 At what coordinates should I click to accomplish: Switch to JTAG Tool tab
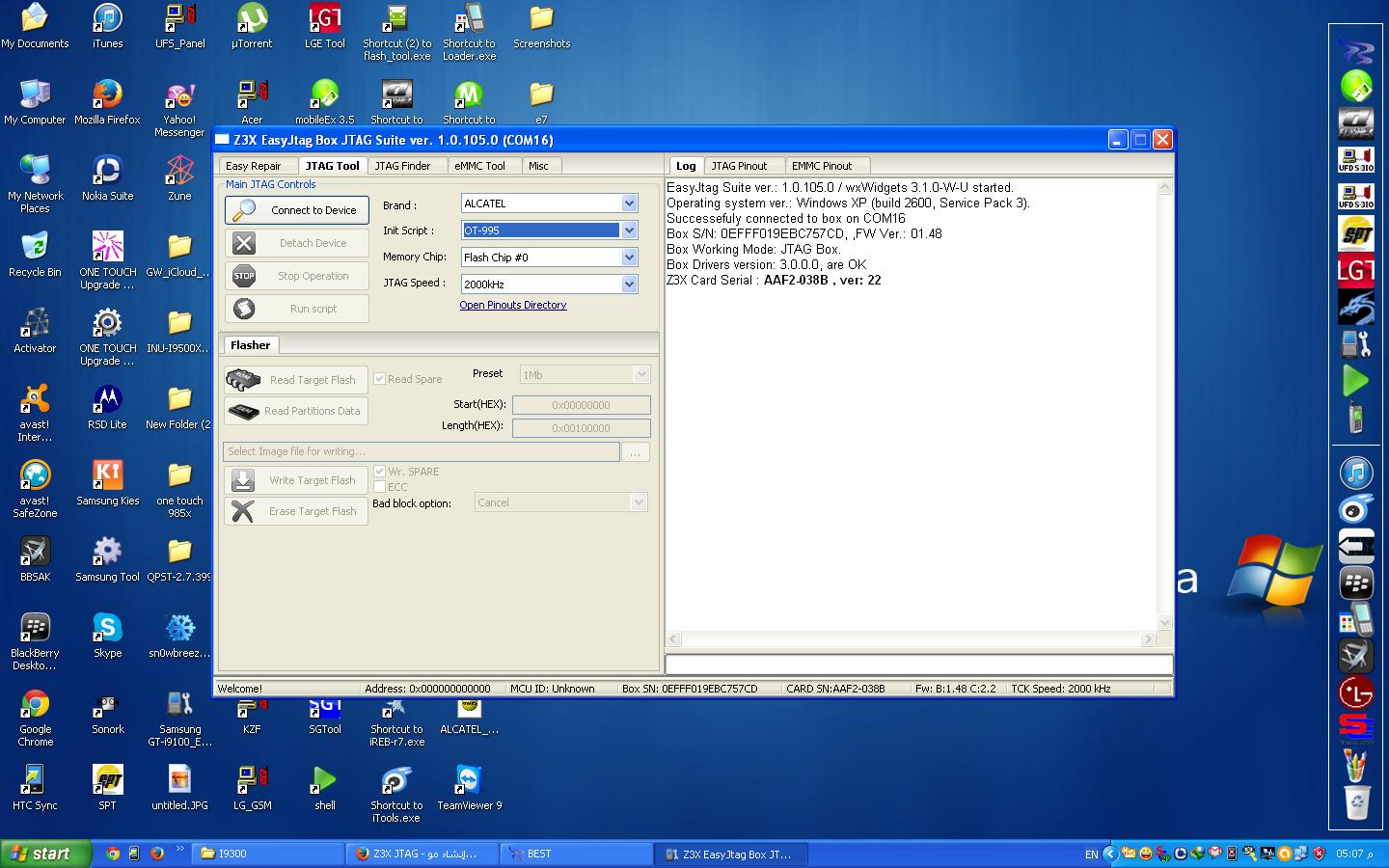pyautogui.click(x=333, y=166)
